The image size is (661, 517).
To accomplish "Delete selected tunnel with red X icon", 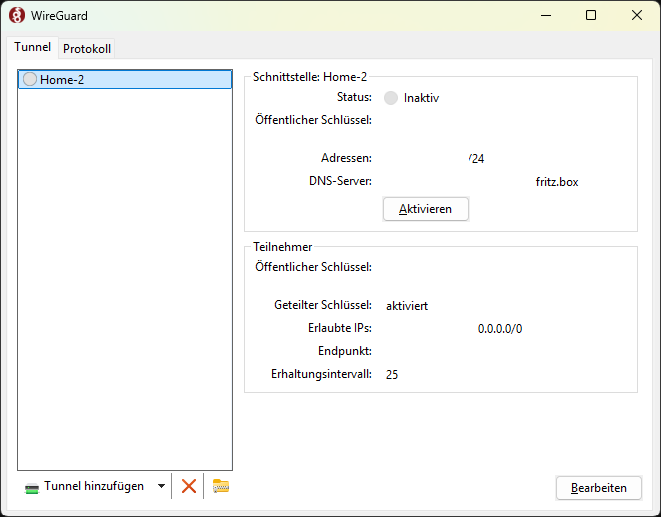I will point(188,486).
